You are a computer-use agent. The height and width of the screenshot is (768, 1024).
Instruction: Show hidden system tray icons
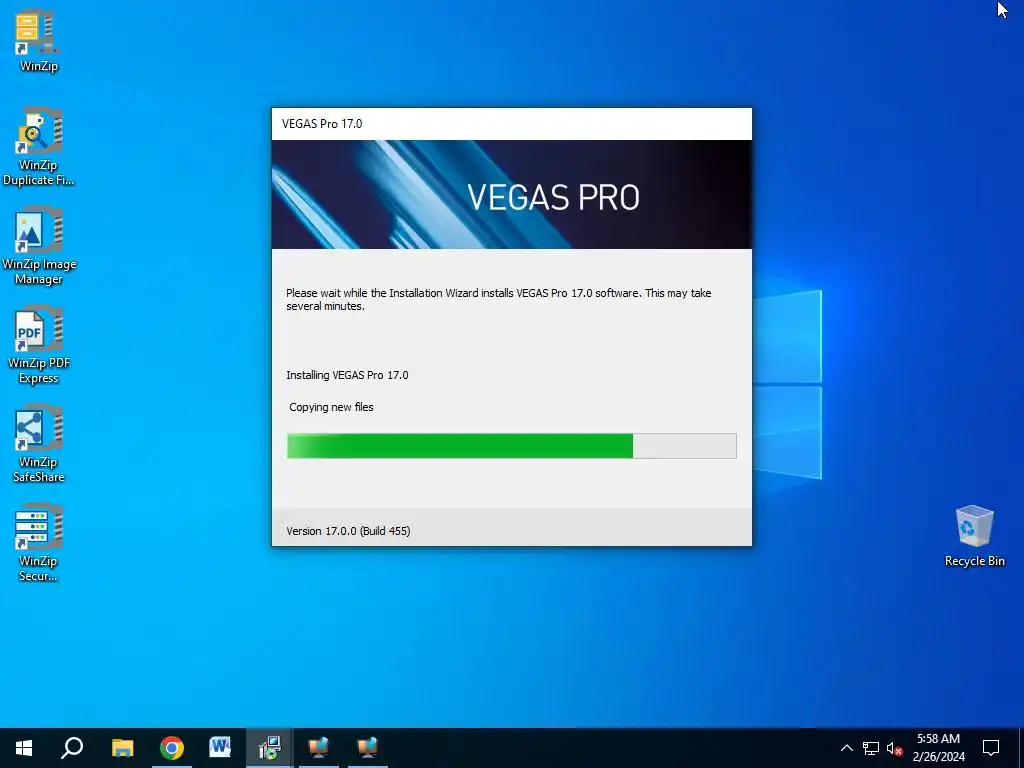846,748
